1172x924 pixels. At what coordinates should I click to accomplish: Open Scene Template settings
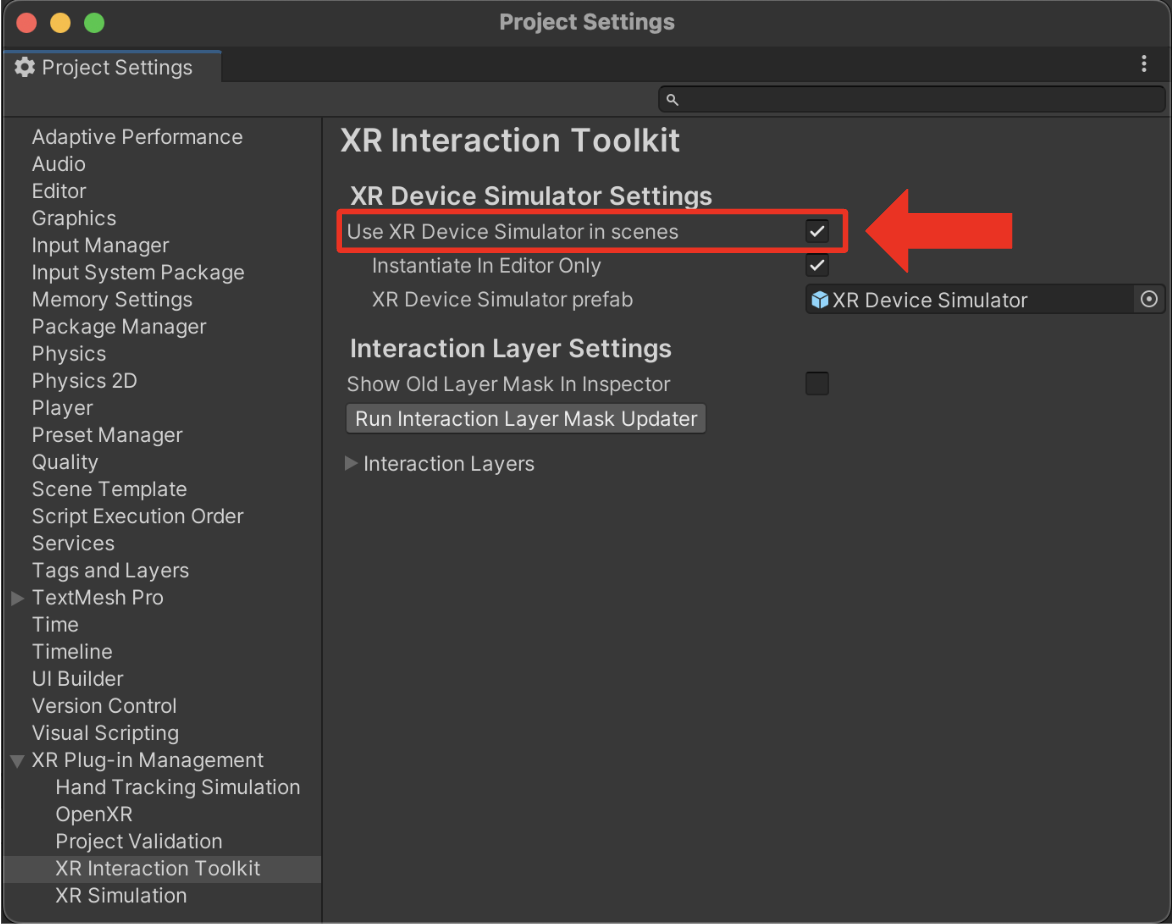click(x=109, y=489)
